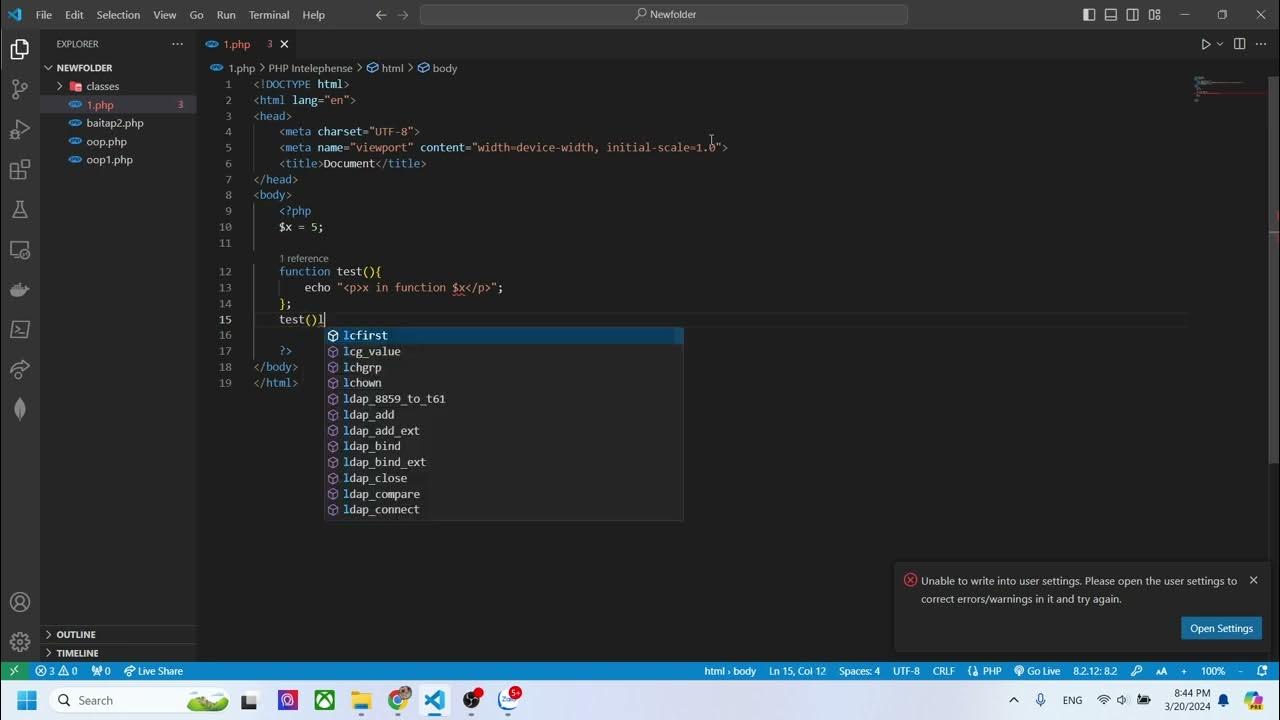The image size is (1280, 720).
Task: Open dropdown next to Run Code button
Action: click(x=1220, y=44)
